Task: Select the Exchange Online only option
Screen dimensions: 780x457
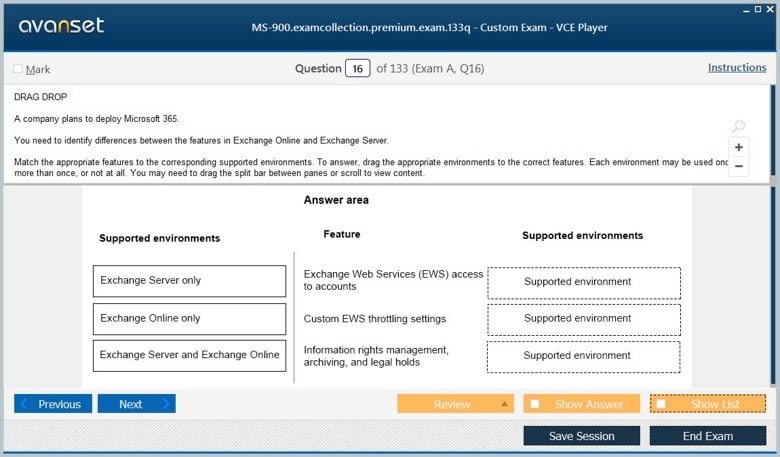Action: pyautogui.click(x=190, y=319)
